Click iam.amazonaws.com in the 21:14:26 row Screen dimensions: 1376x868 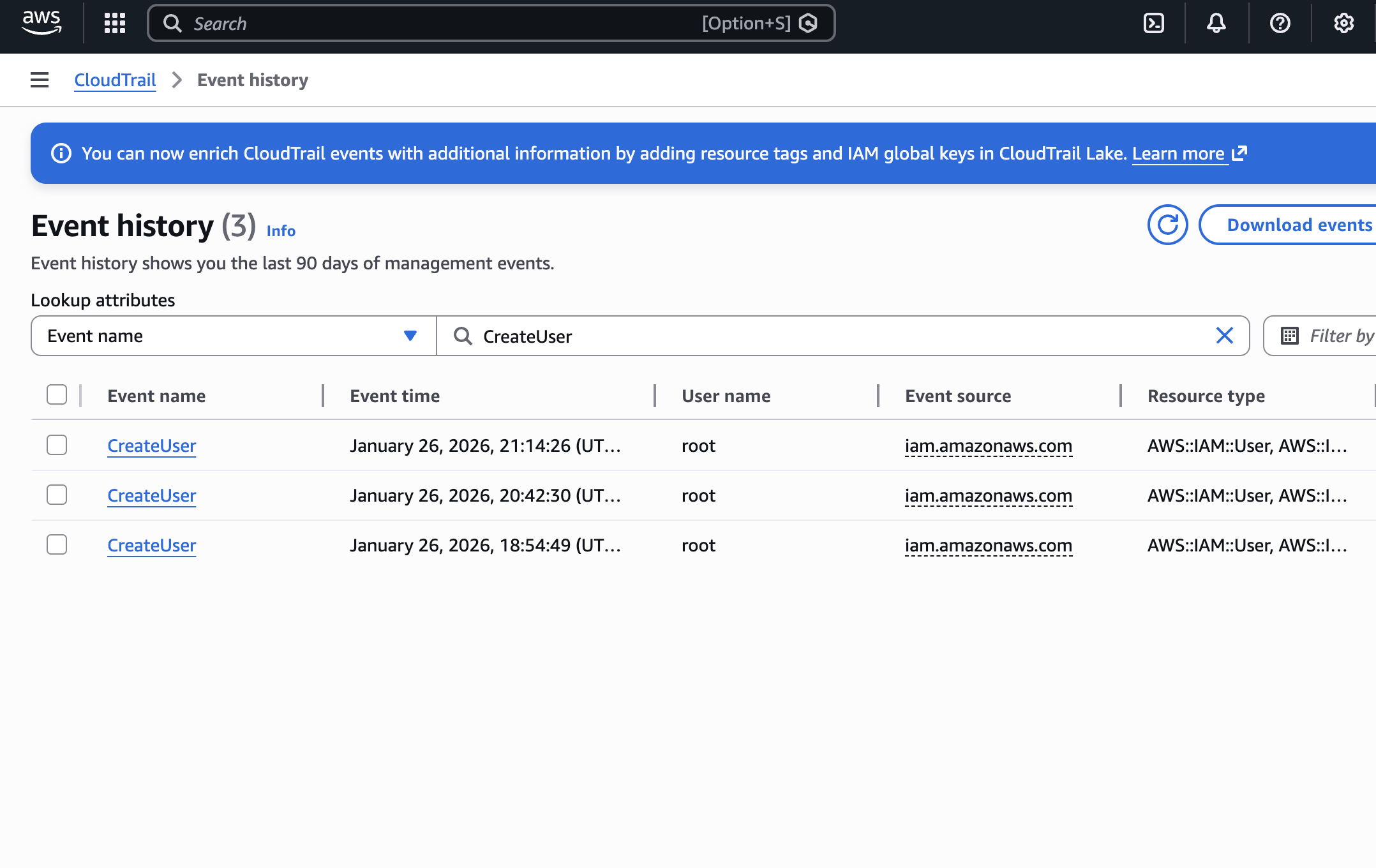[989, 445]
